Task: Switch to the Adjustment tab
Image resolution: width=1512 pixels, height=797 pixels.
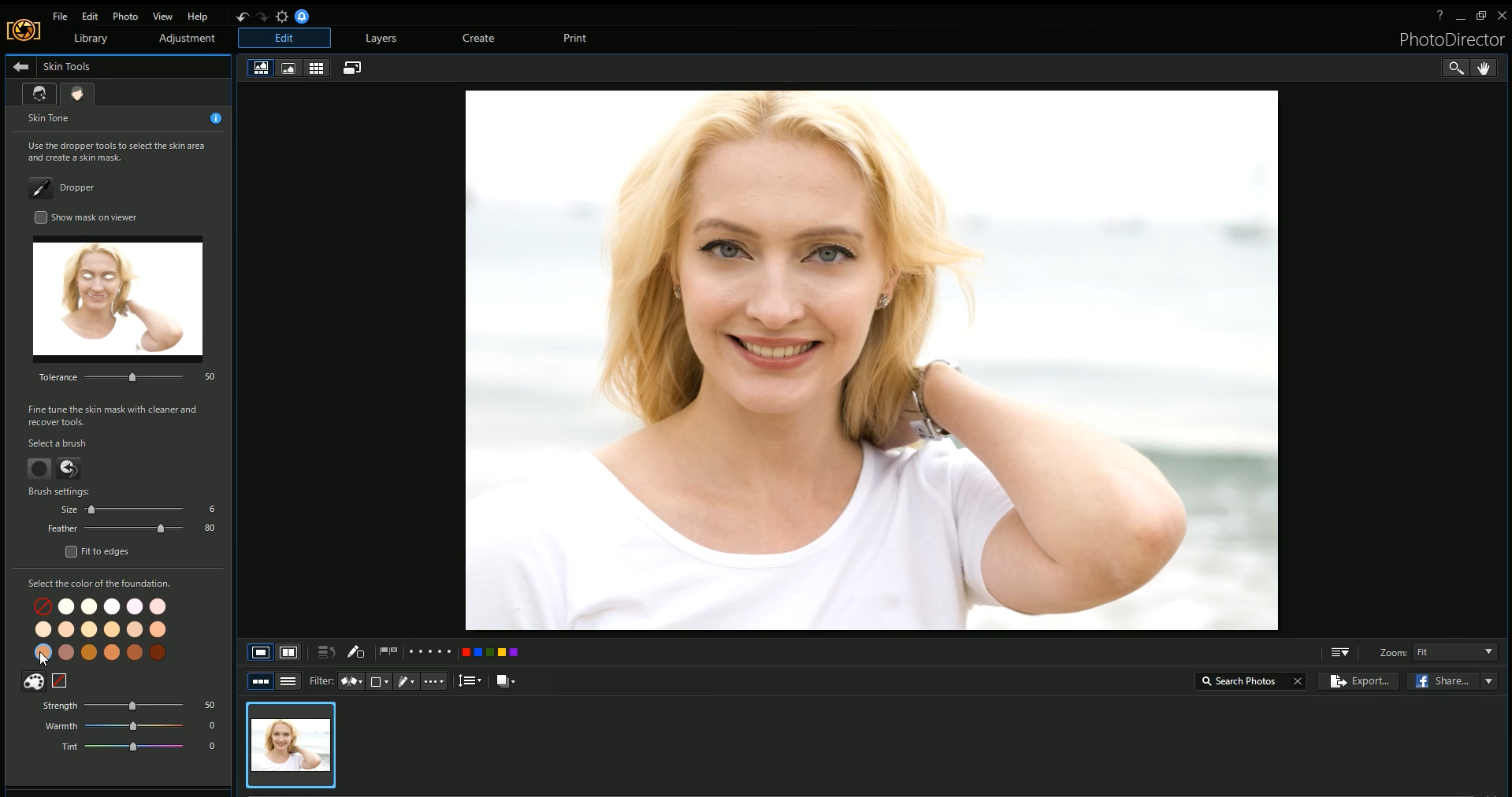Action: [187, 38]
